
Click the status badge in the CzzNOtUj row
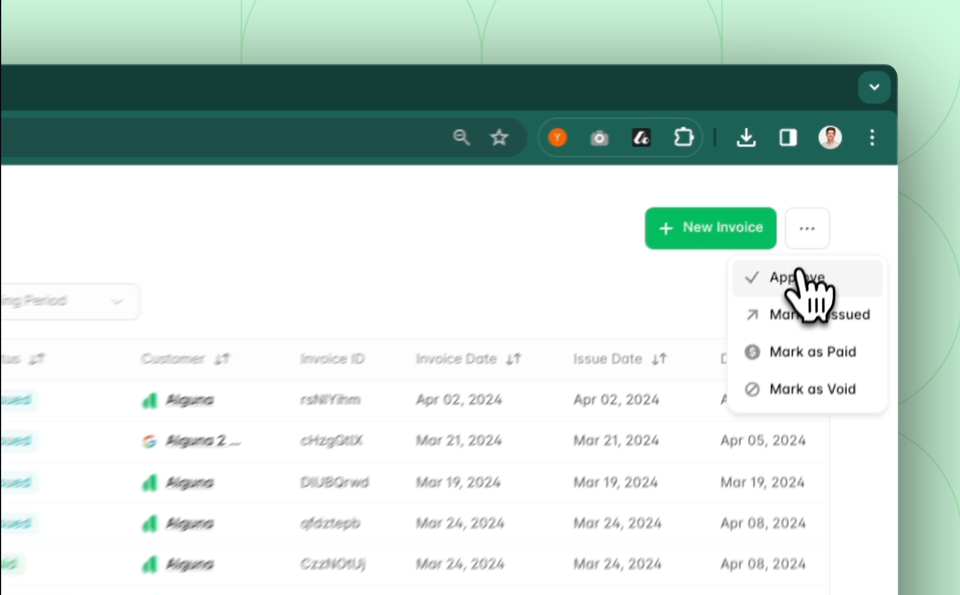(x=11, y=564)
